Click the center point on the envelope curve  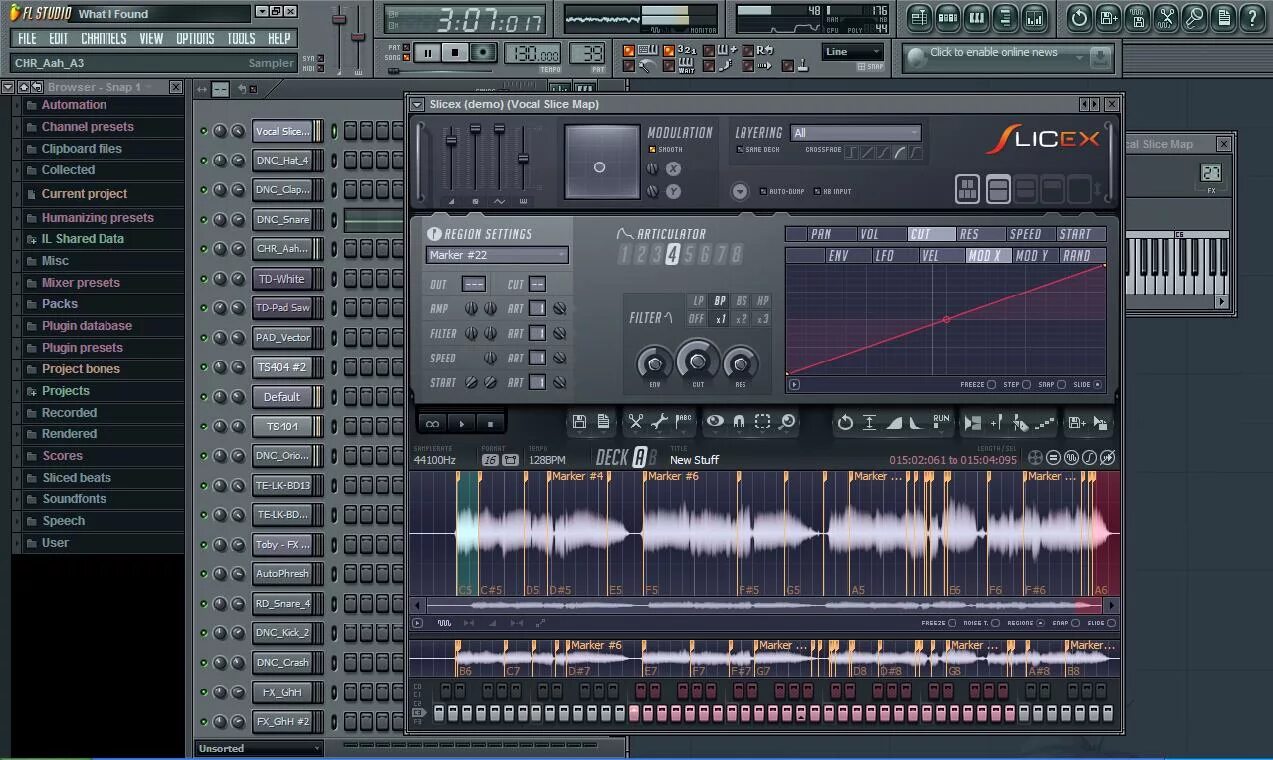click(946, 320)
